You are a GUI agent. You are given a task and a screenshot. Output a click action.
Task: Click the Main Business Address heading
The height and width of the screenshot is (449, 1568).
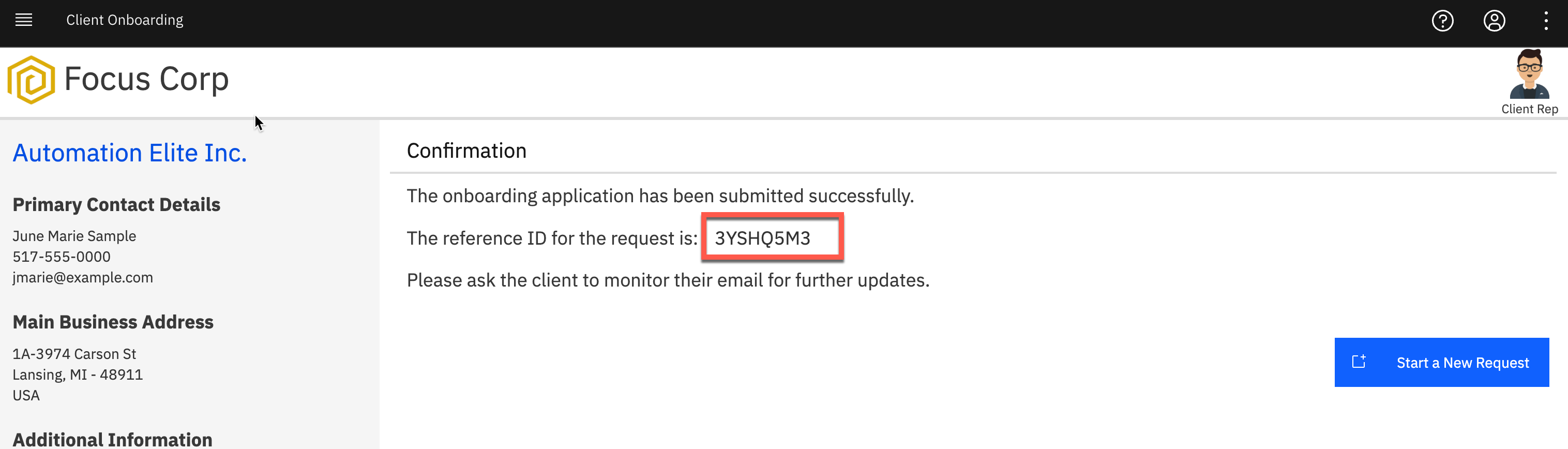coord(113,322)
